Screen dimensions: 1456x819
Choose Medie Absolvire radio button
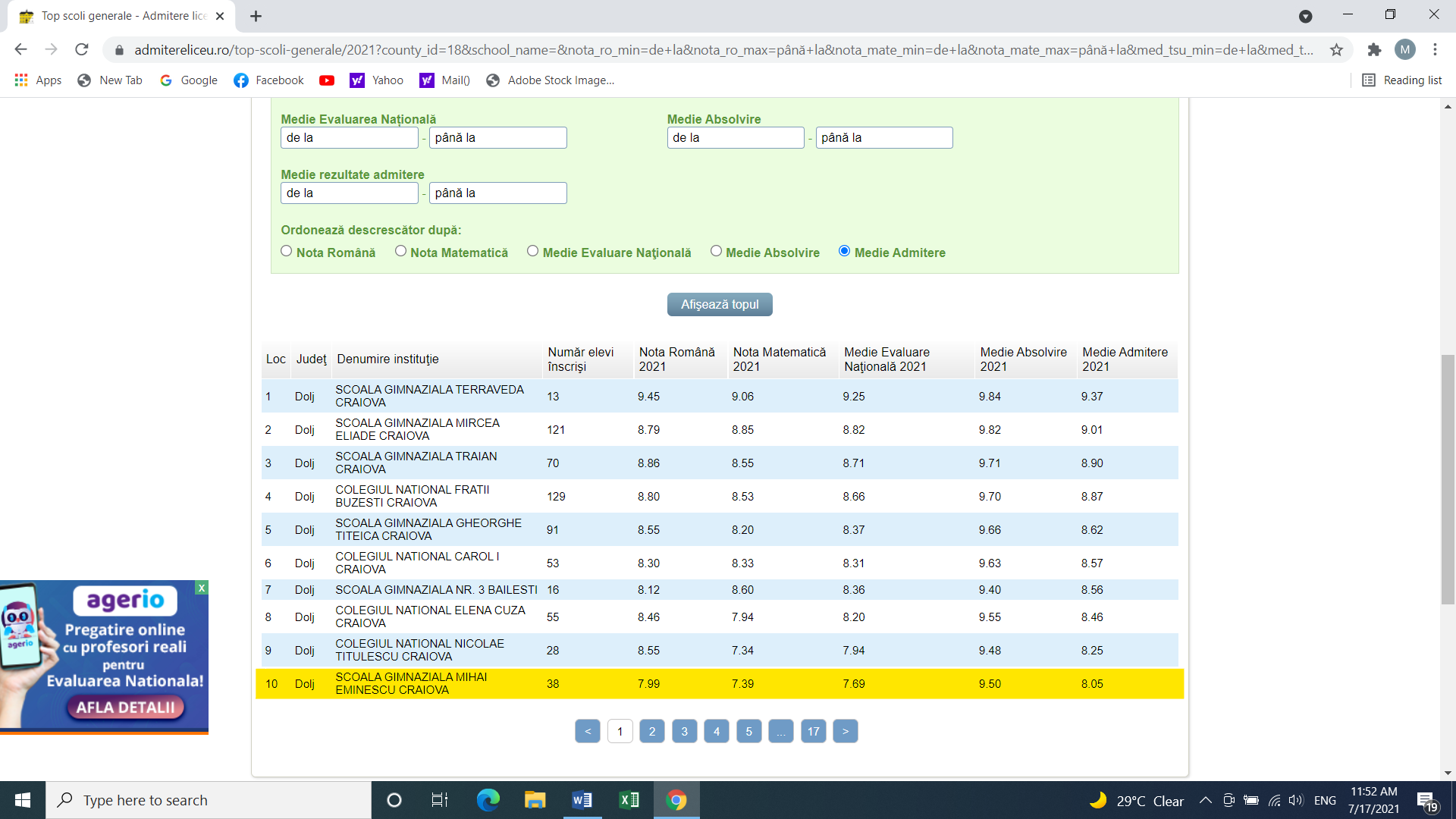[x=716, y=251]
